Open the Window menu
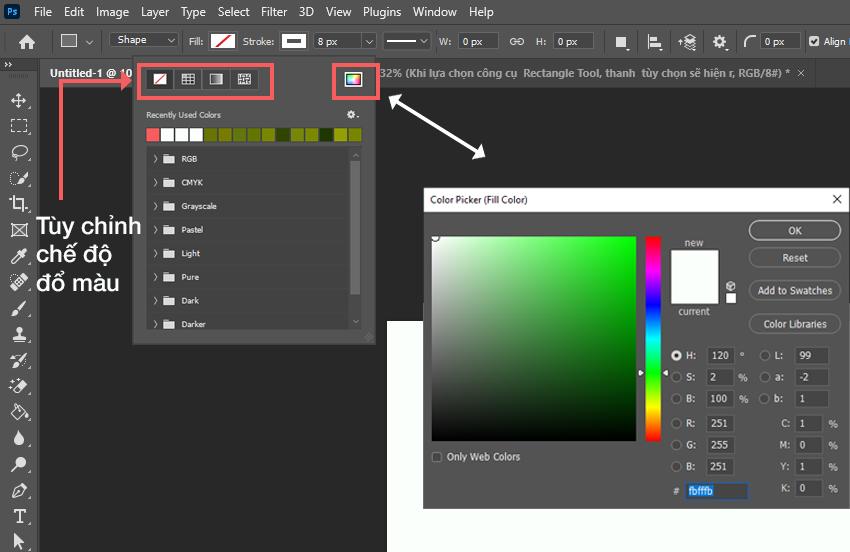850x552 pixels. [x=435, y=11]
